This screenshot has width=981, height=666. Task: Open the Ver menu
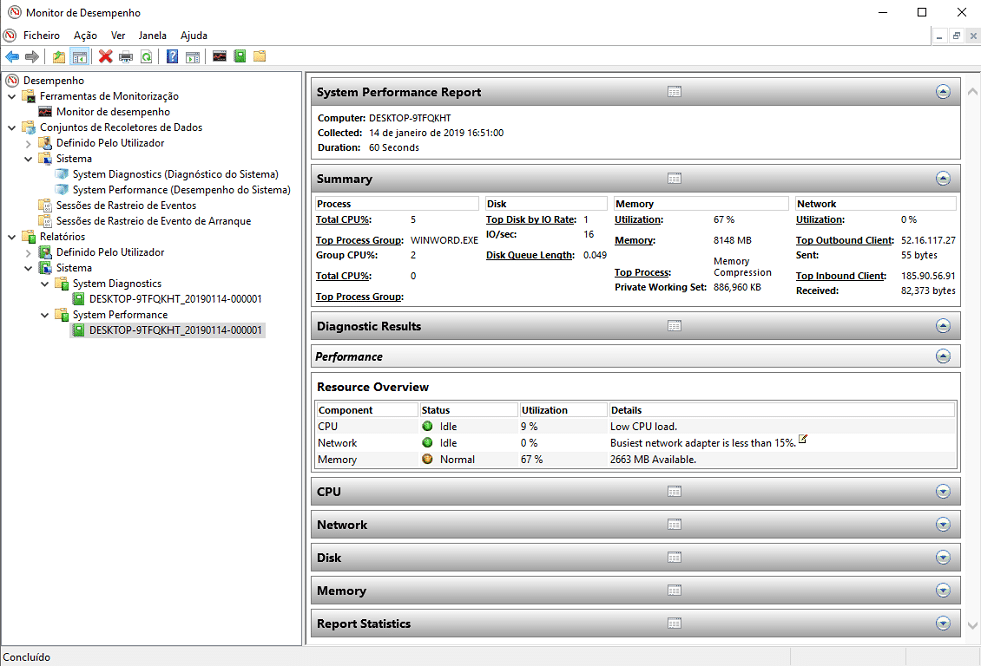(x=118, y=36)
